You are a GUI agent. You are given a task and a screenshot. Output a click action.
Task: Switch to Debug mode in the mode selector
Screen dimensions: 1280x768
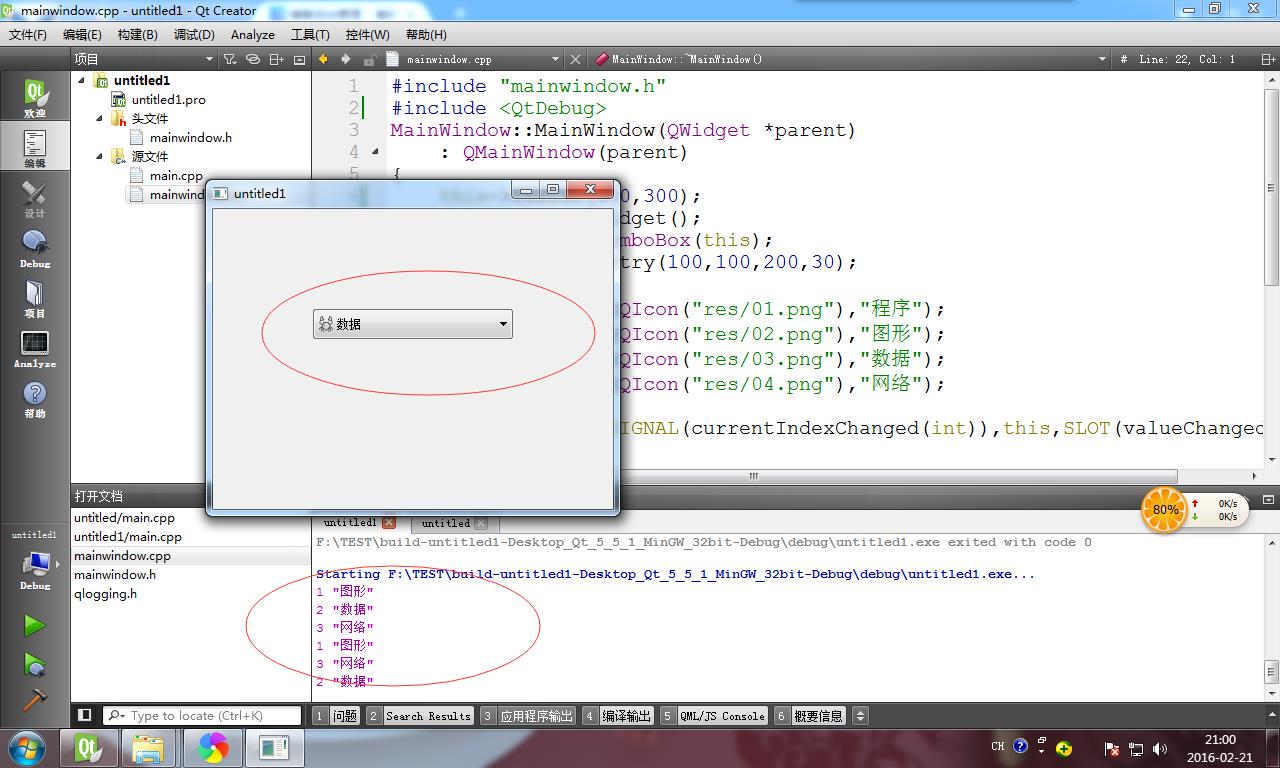click(x=35, y=248)
